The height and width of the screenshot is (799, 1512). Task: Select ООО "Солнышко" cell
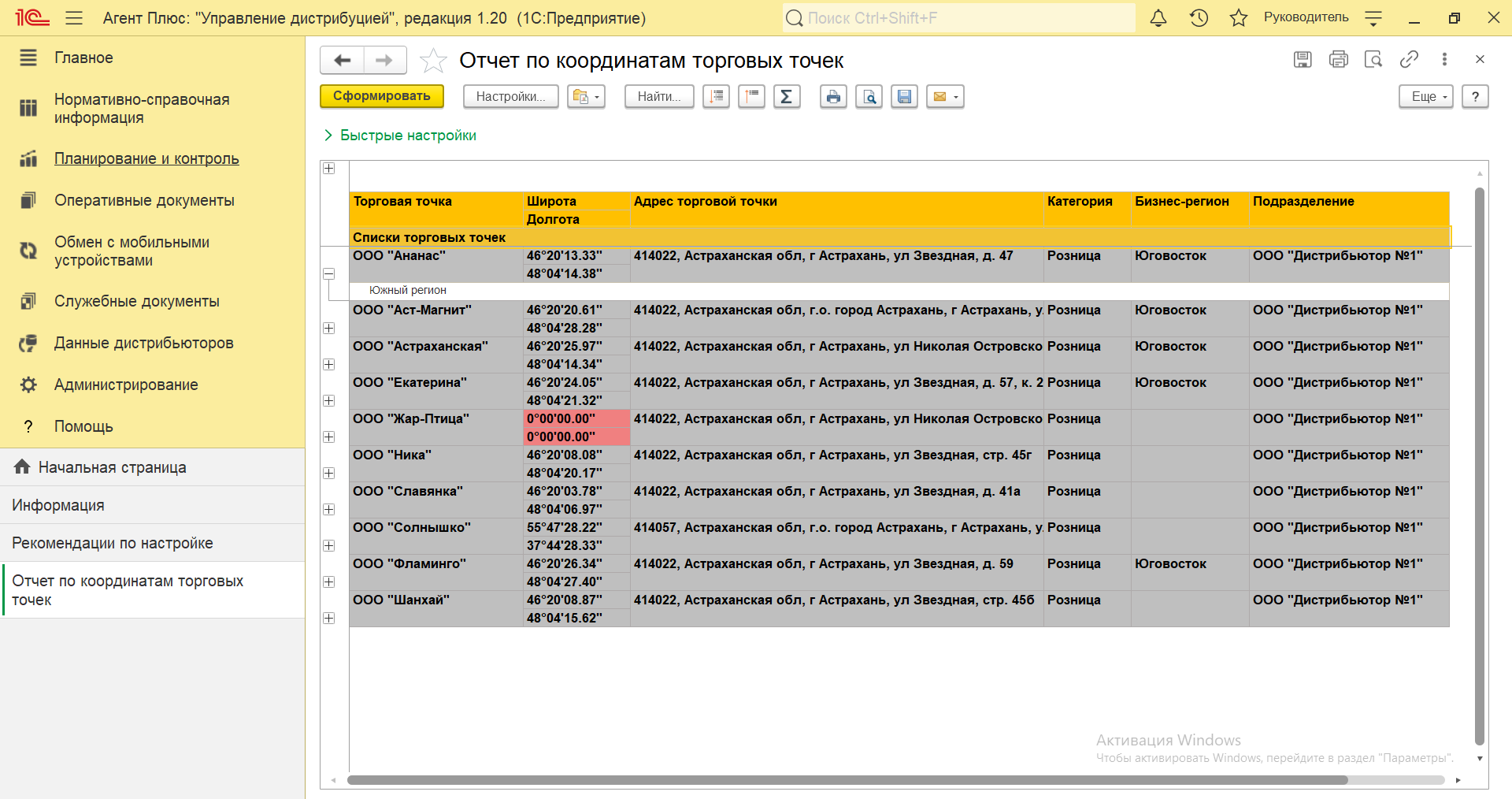tap(436, 537)
